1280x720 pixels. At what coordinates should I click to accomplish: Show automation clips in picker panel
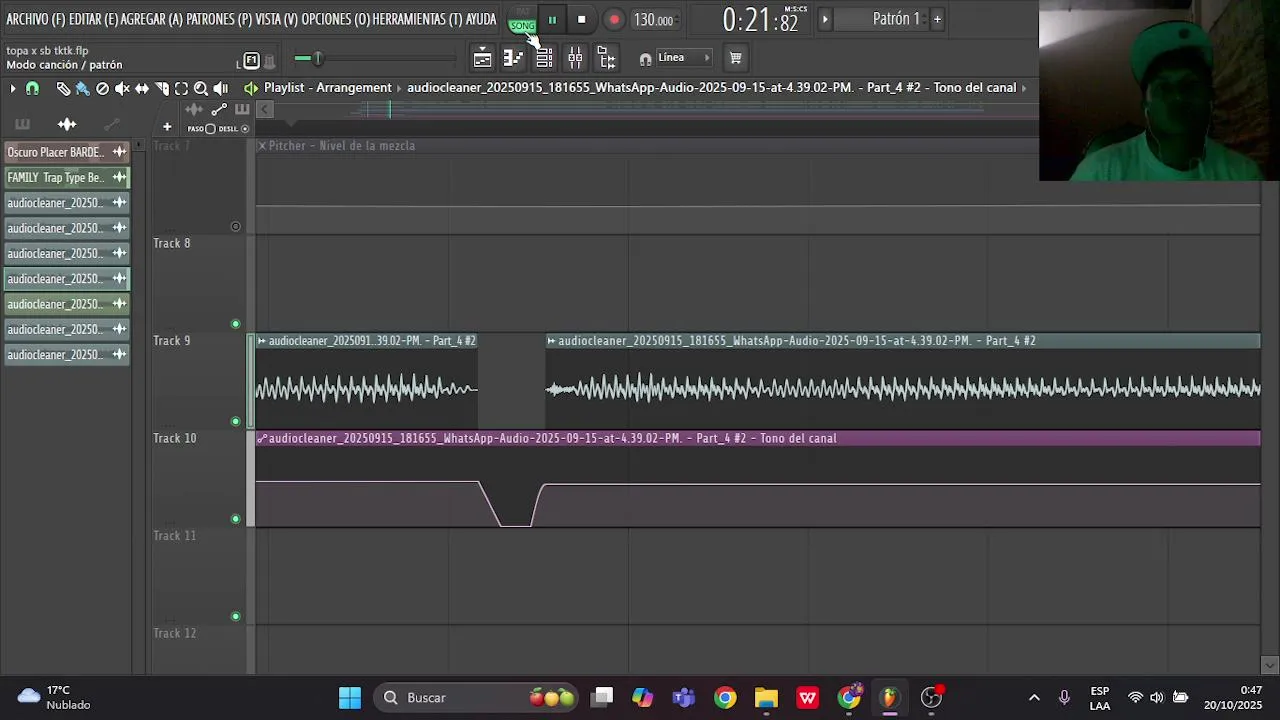click(x=112, y=124)
